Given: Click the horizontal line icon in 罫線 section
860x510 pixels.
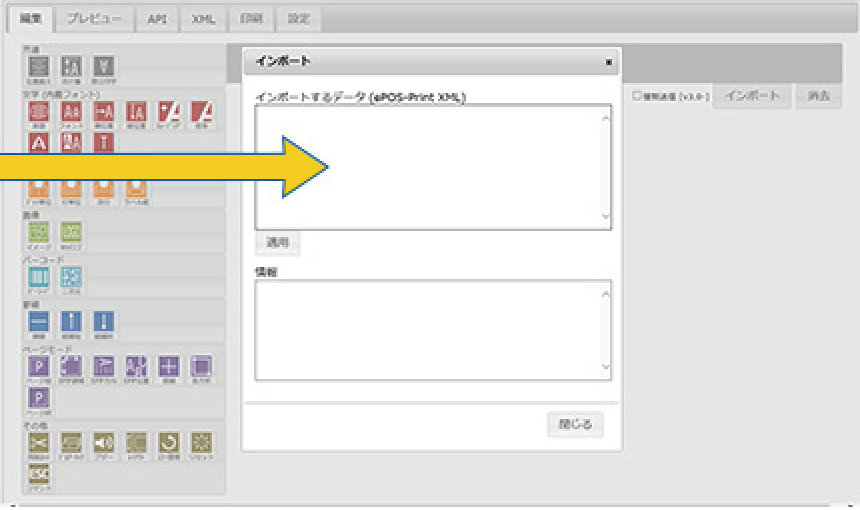Looking at the screenshot, I should pyautogui.click(x=39, y=322).
